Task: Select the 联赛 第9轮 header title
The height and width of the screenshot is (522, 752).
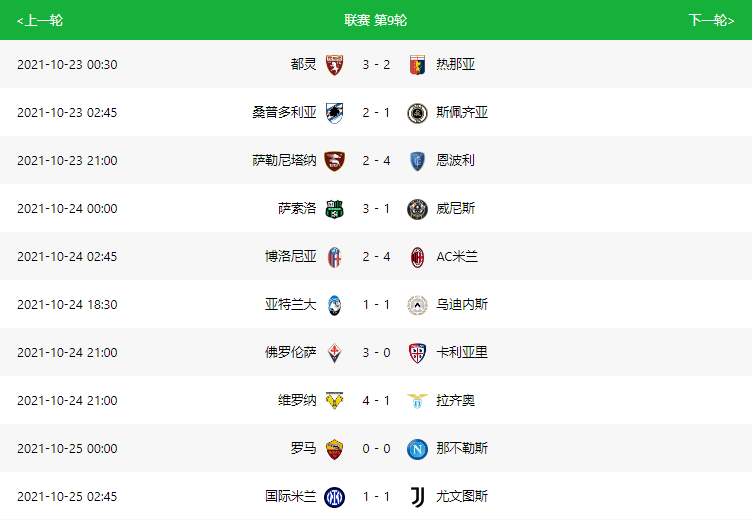Action: coord(376,20)
